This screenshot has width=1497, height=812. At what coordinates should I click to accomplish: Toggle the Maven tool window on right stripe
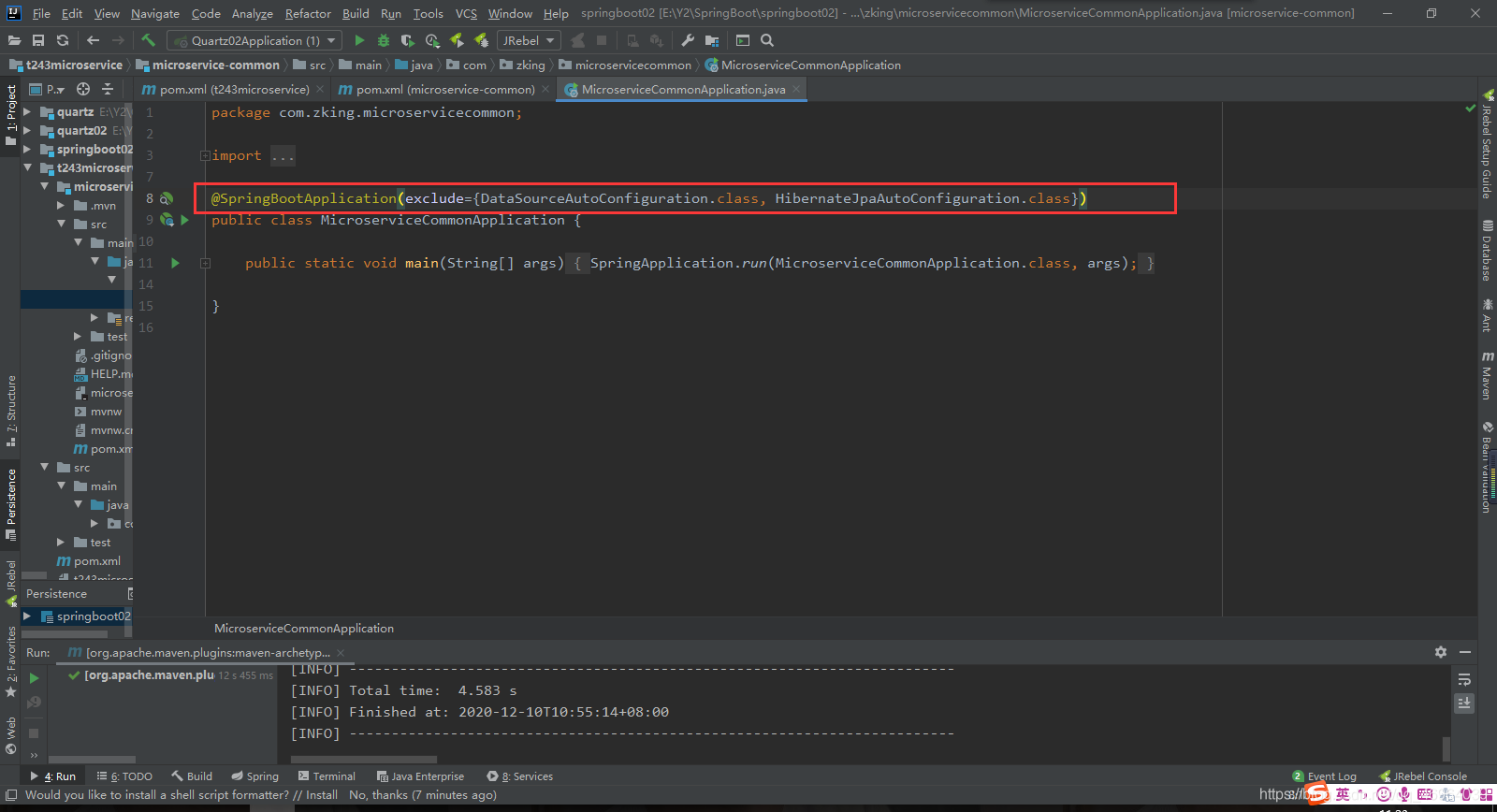pos(1487,375)
